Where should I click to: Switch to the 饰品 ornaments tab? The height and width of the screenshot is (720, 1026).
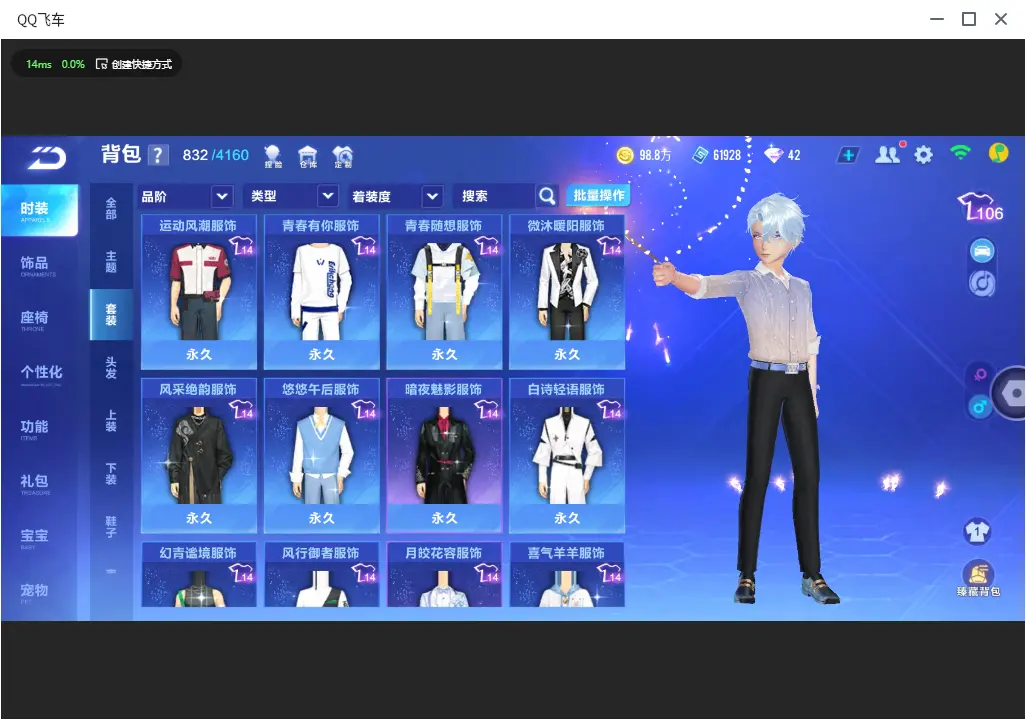click(39, 264)
